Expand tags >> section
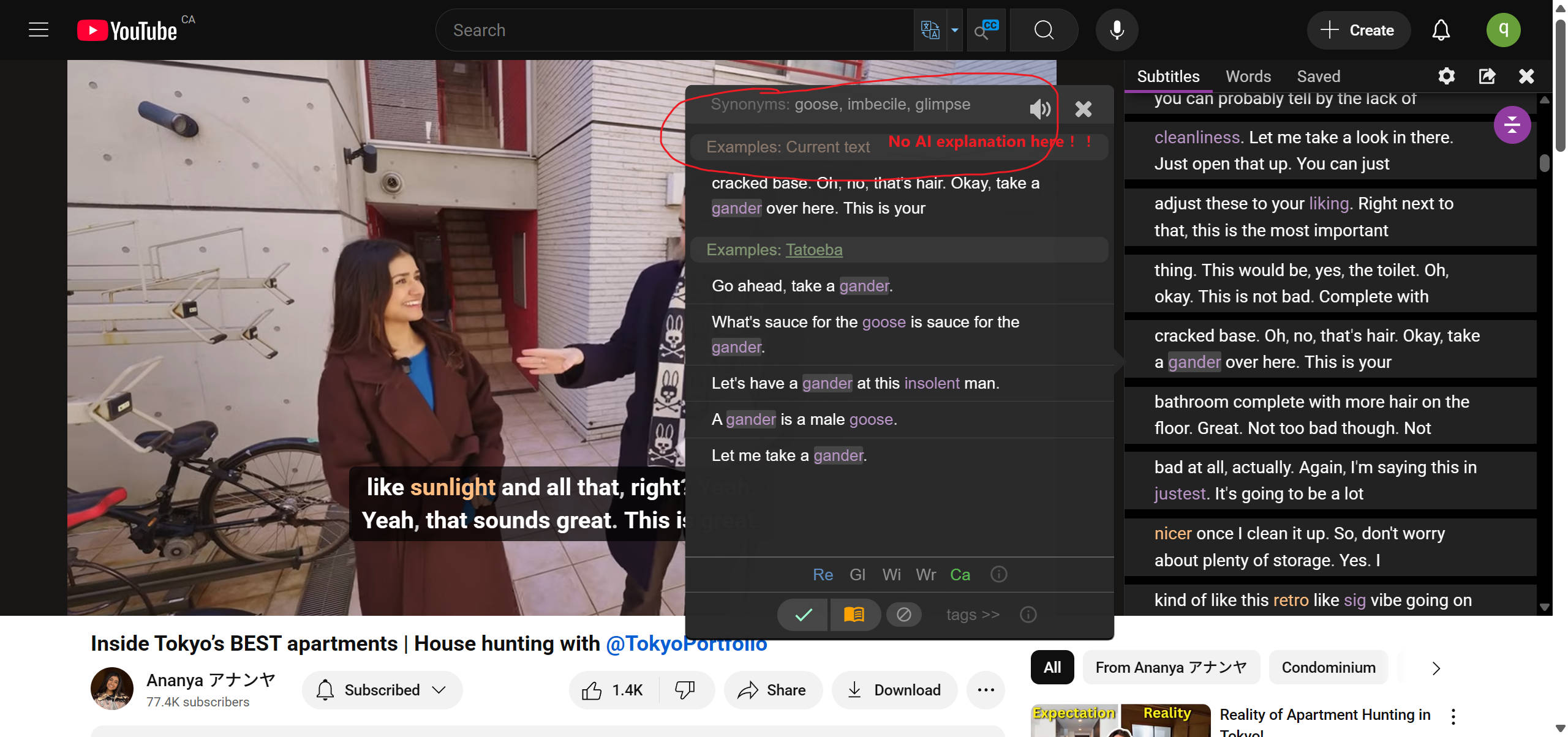This screenshot has width=1568, height=737. tap(973, 614)
